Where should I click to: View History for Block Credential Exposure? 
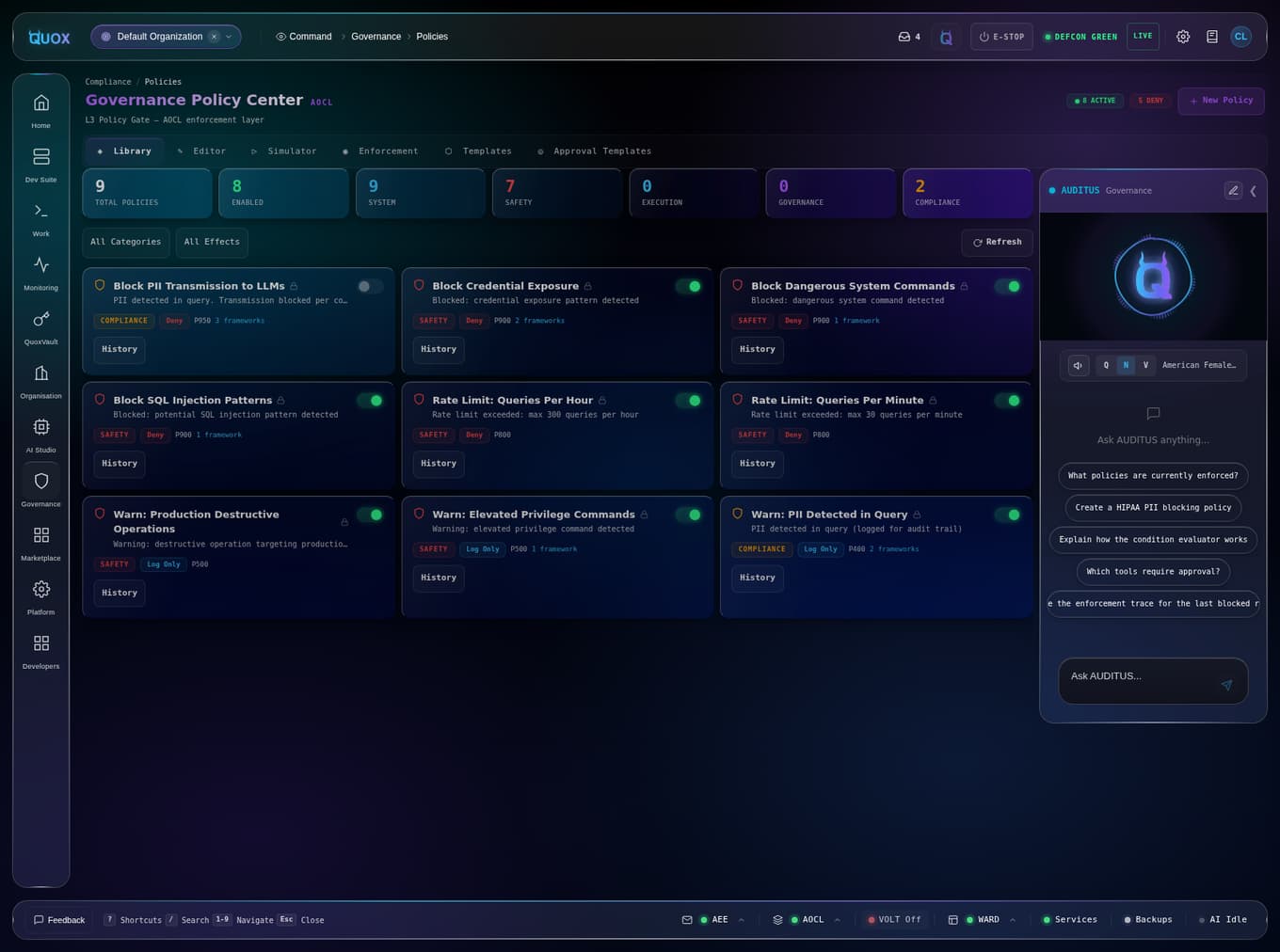coord(439,349)
